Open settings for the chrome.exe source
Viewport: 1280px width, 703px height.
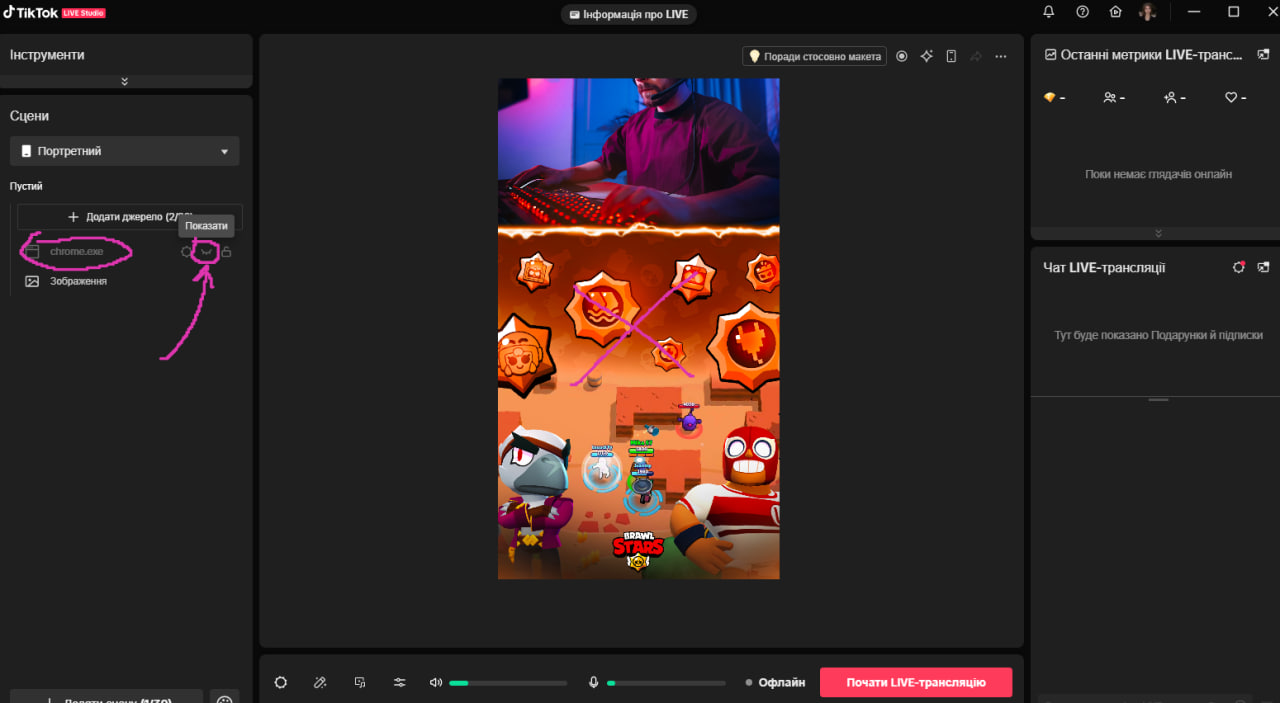click(186, 252)
